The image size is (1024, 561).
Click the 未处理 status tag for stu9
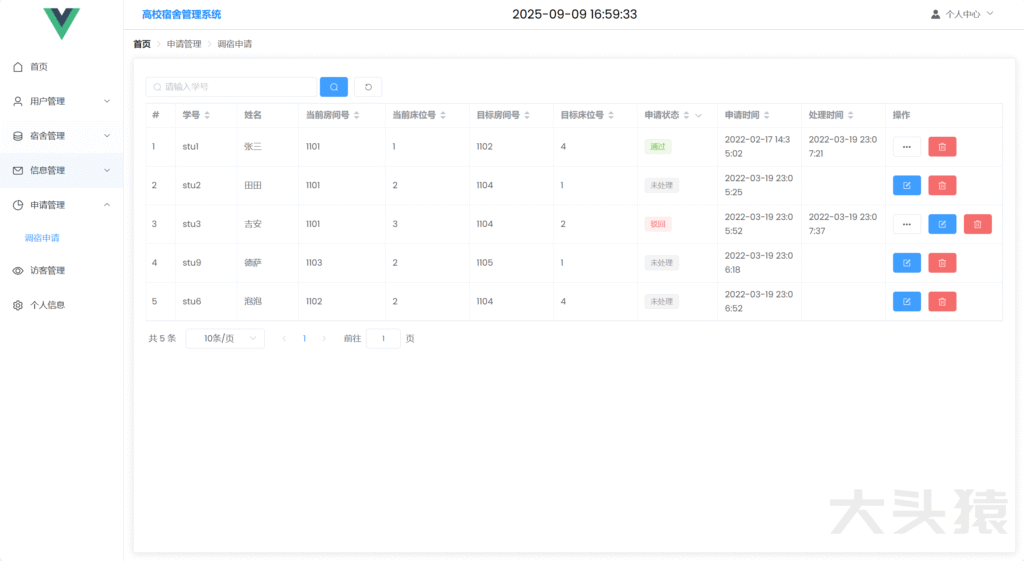pyautogui.click(x=662, y=263)
